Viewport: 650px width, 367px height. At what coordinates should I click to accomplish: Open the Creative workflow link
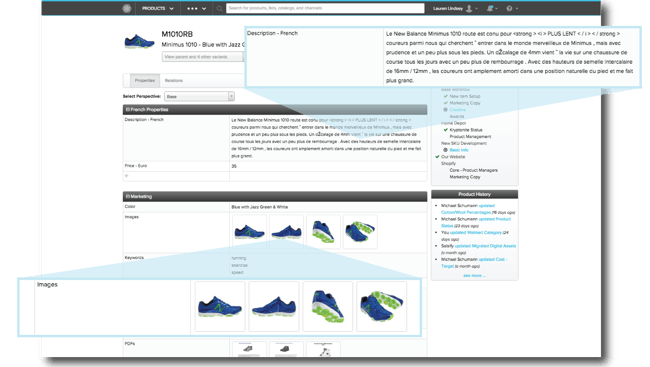click(x=458, y=109)
